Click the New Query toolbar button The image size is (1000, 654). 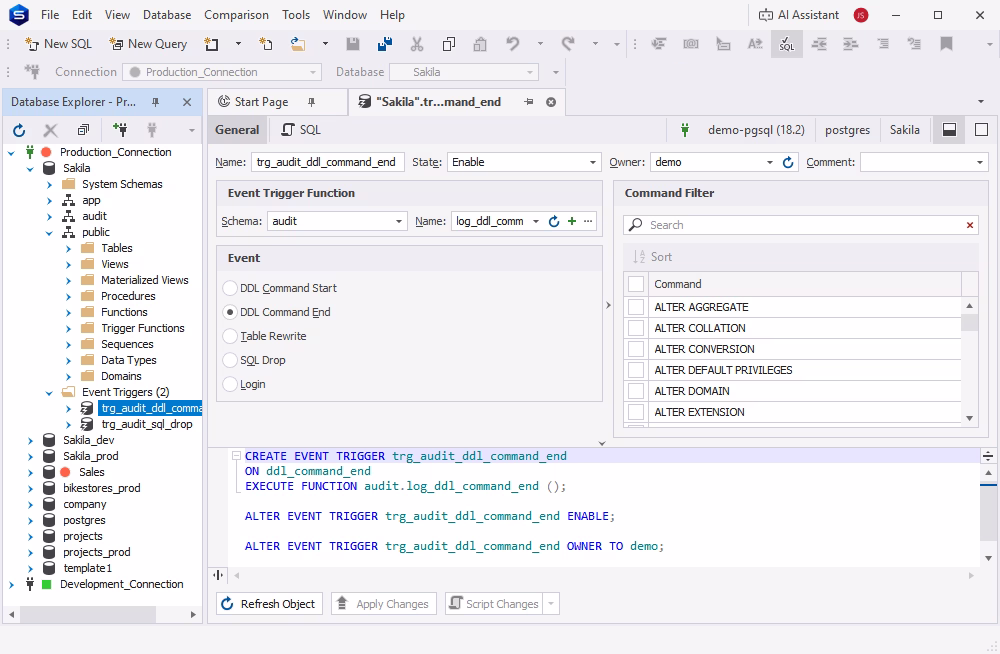148,44
